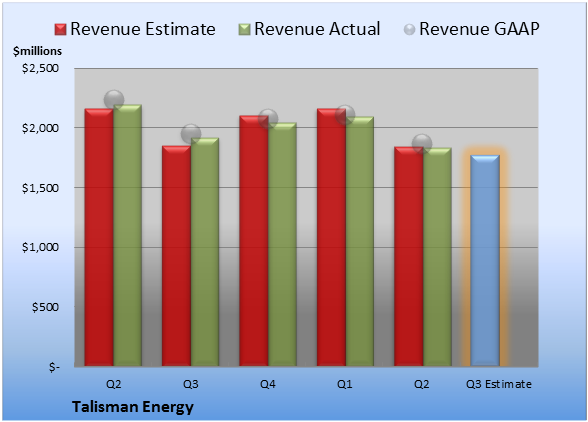Select the red Q3 Revenue Estimate bar
Viewport: 588px width, 422px height.
coord(176,256)
